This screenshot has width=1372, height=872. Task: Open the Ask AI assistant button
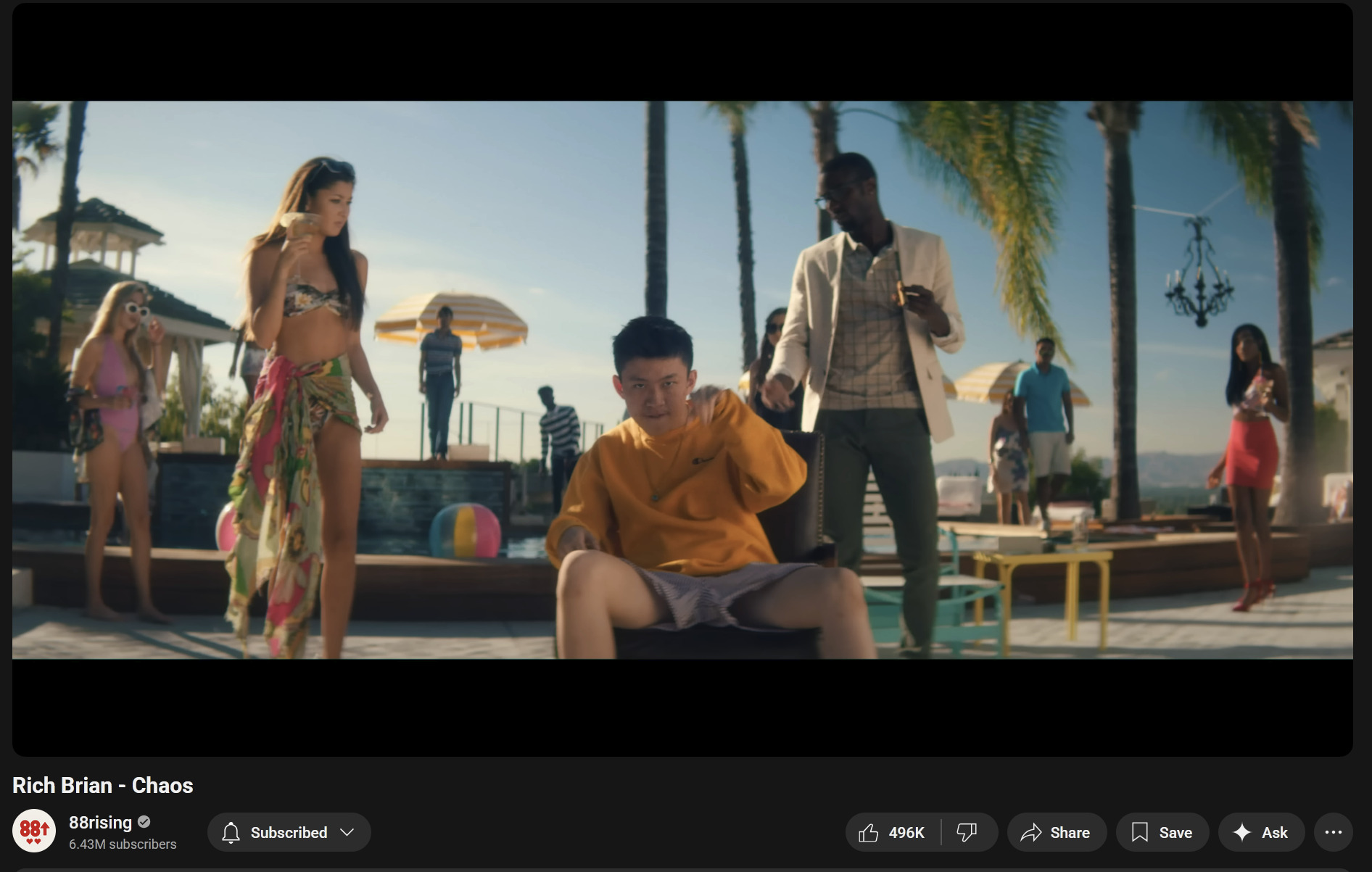click(x=1261, y=832)
